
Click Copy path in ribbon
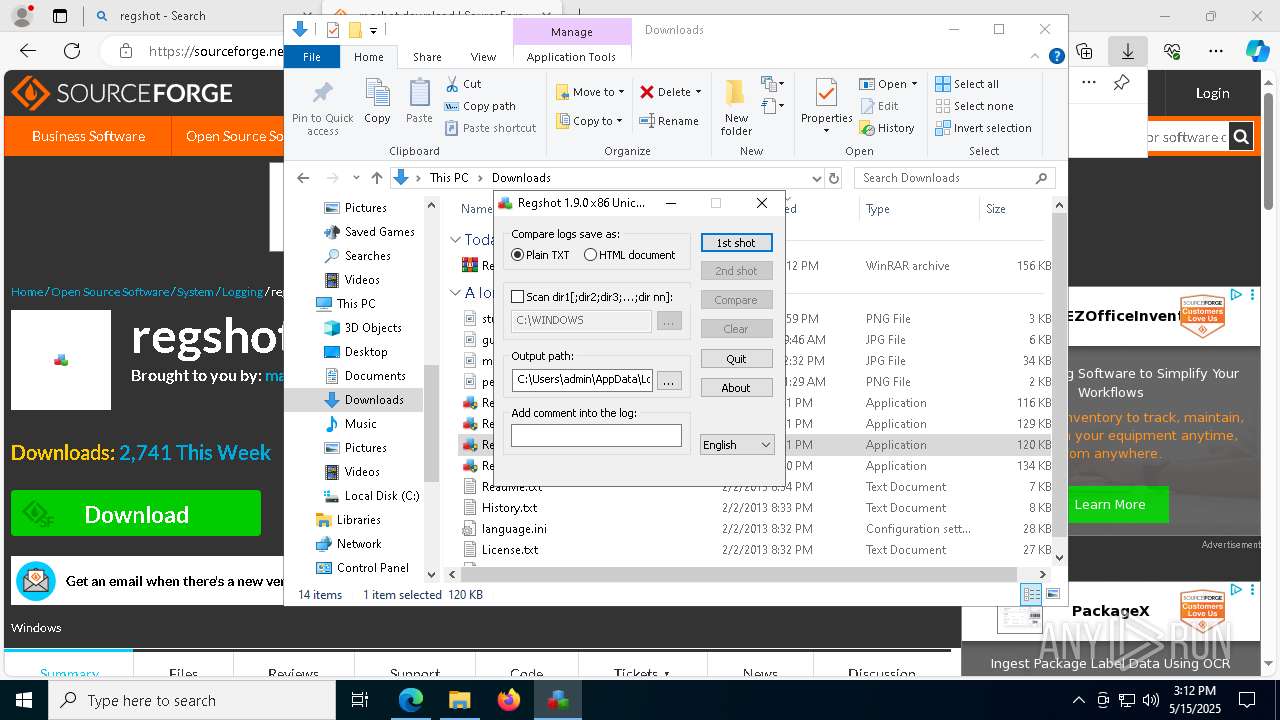pyautogui.click(x=480, y=106)
